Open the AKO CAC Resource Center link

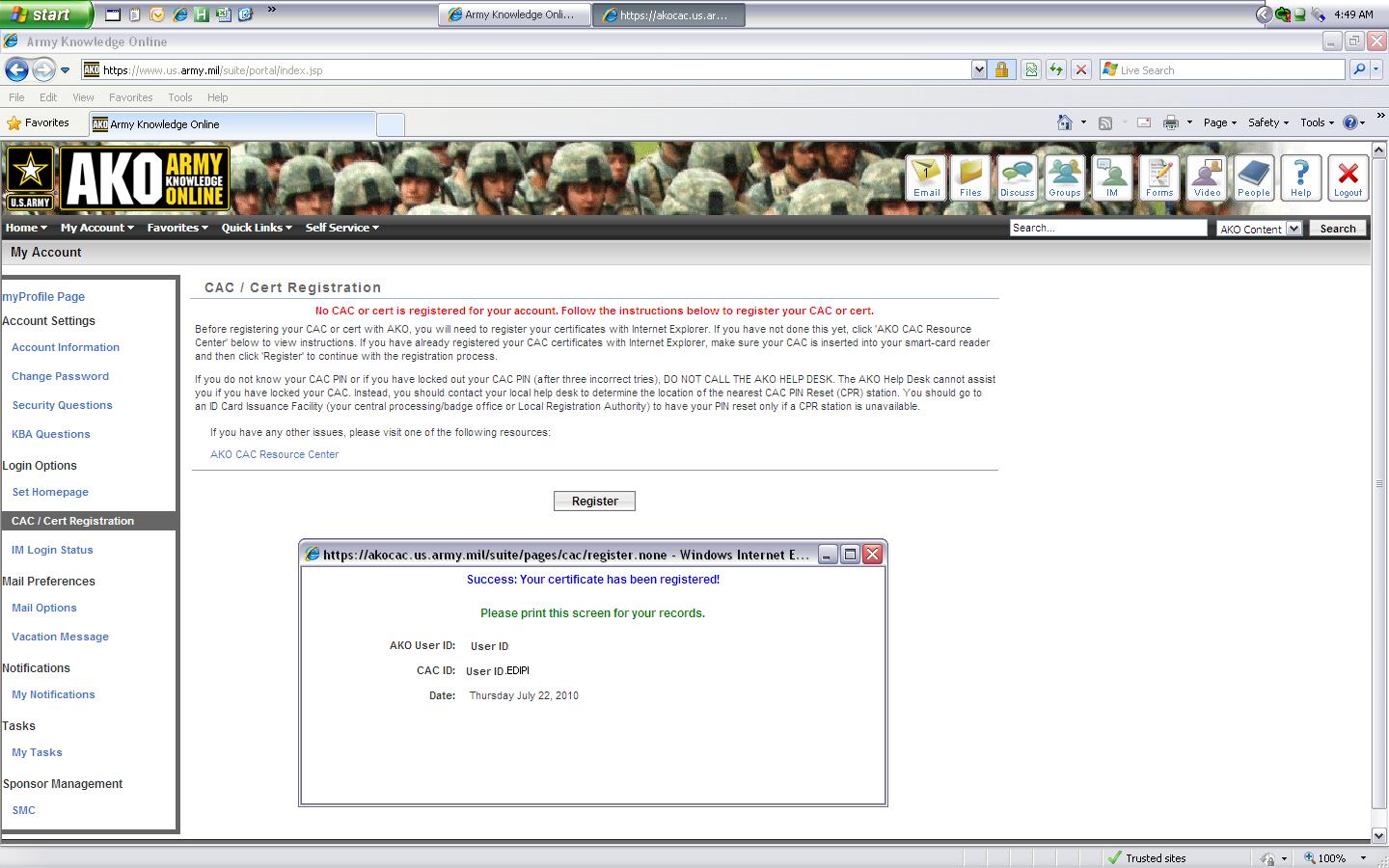[x=274, y=454]
